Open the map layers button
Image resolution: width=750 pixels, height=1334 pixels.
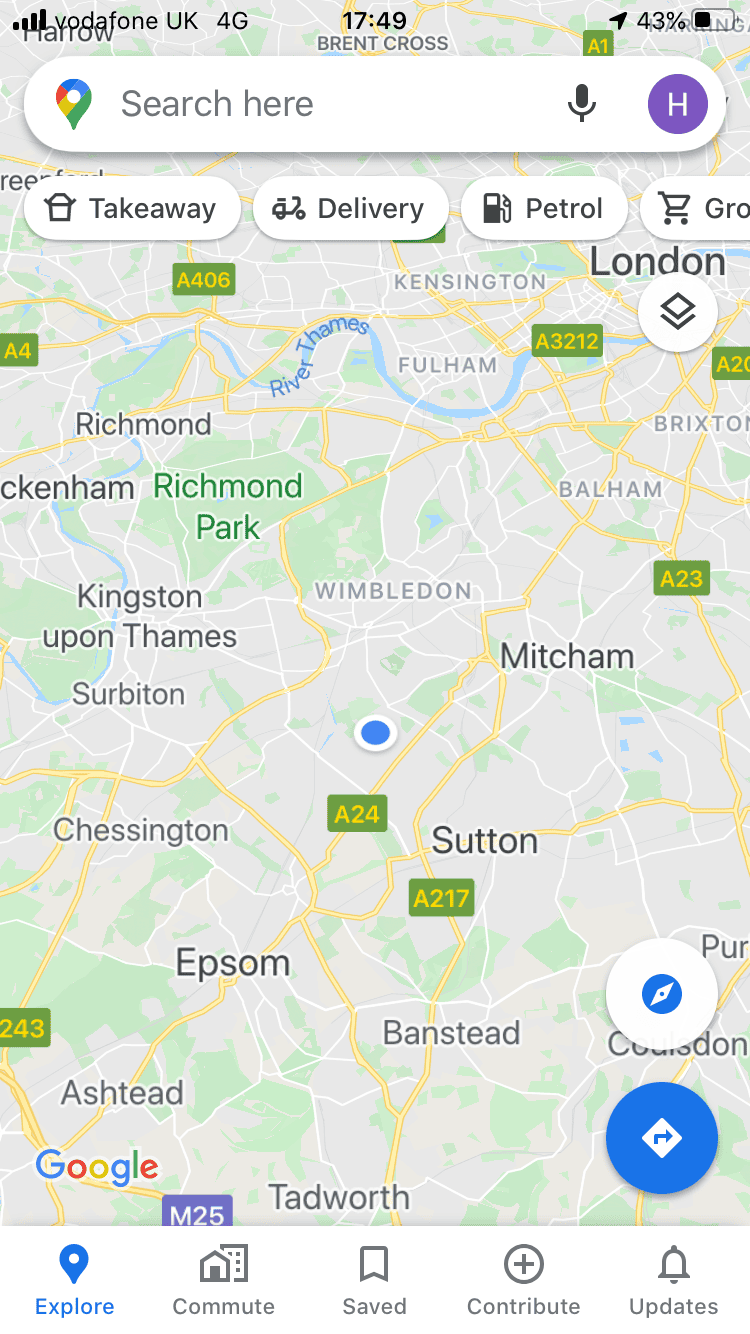678,312
